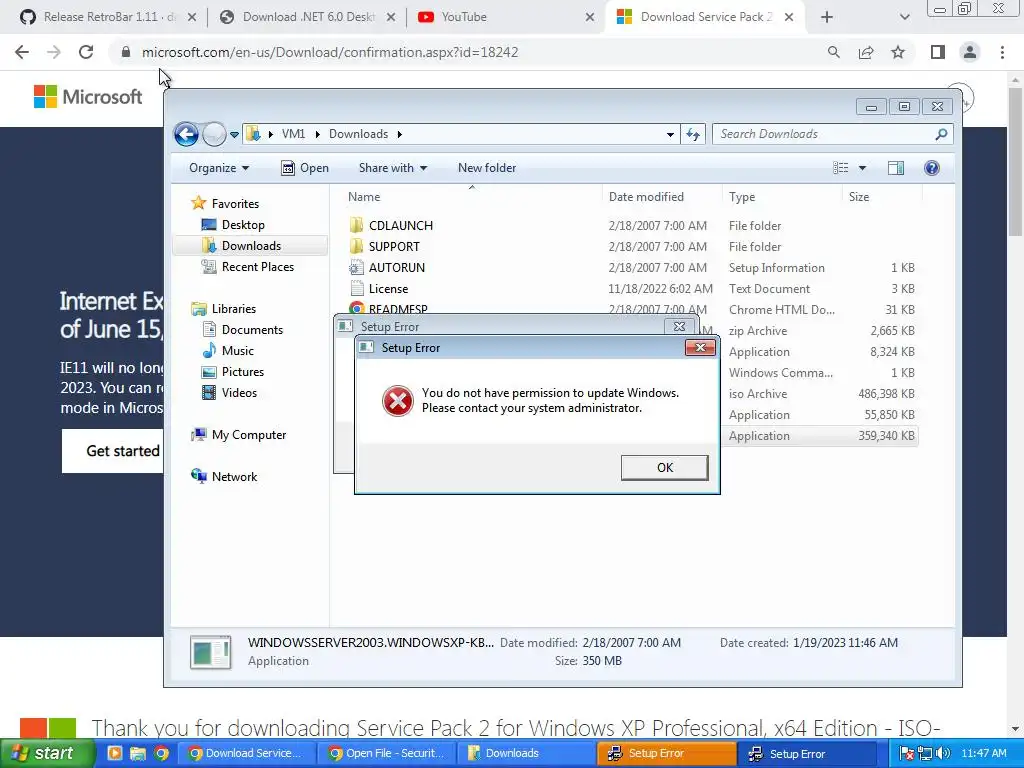1024x768 pixels.
Task: Select the READMESP Chrome HTML file
Action: point(398,309)
